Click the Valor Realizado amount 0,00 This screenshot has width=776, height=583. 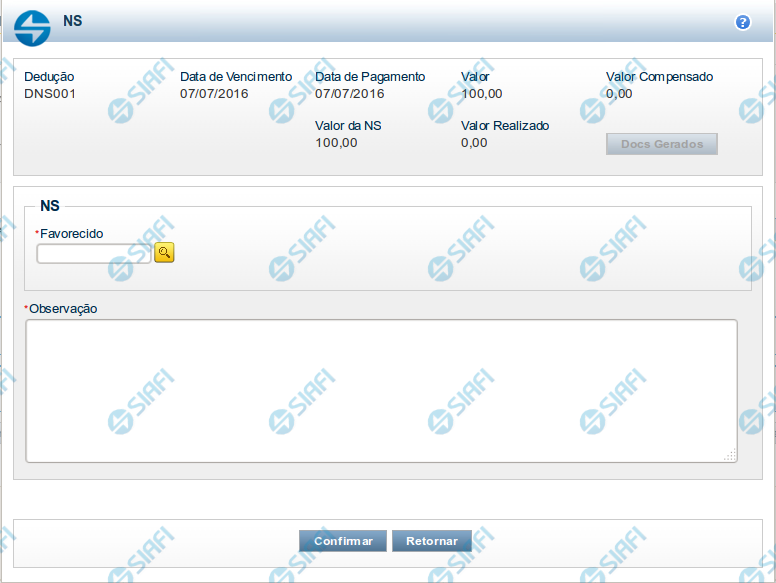[474, 142]
